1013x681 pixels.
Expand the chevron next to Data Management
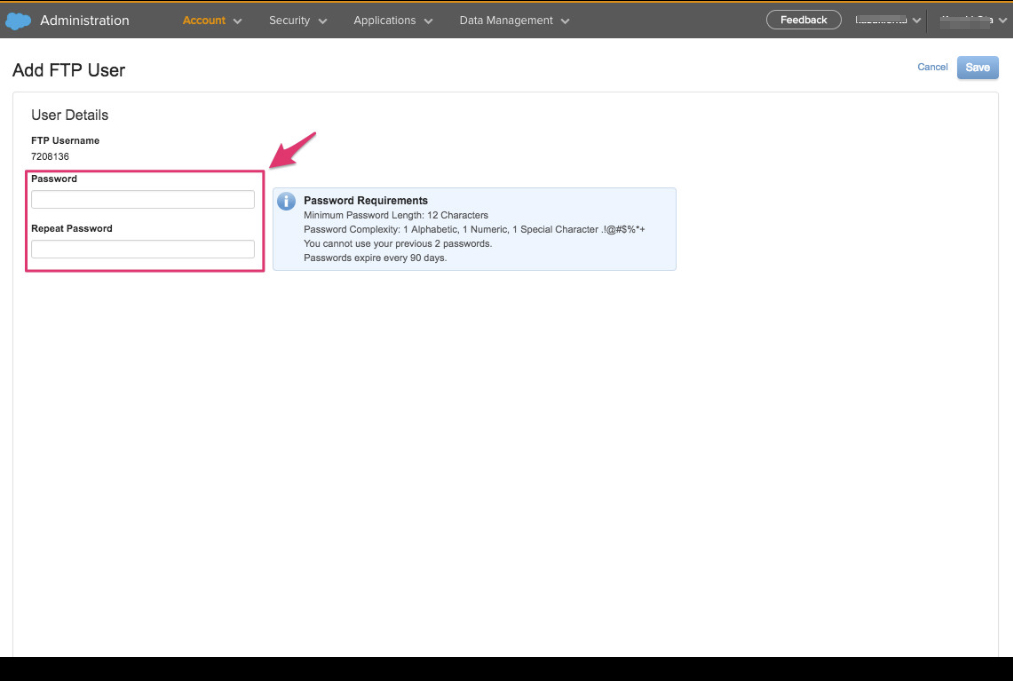click(x=565, y=21)
